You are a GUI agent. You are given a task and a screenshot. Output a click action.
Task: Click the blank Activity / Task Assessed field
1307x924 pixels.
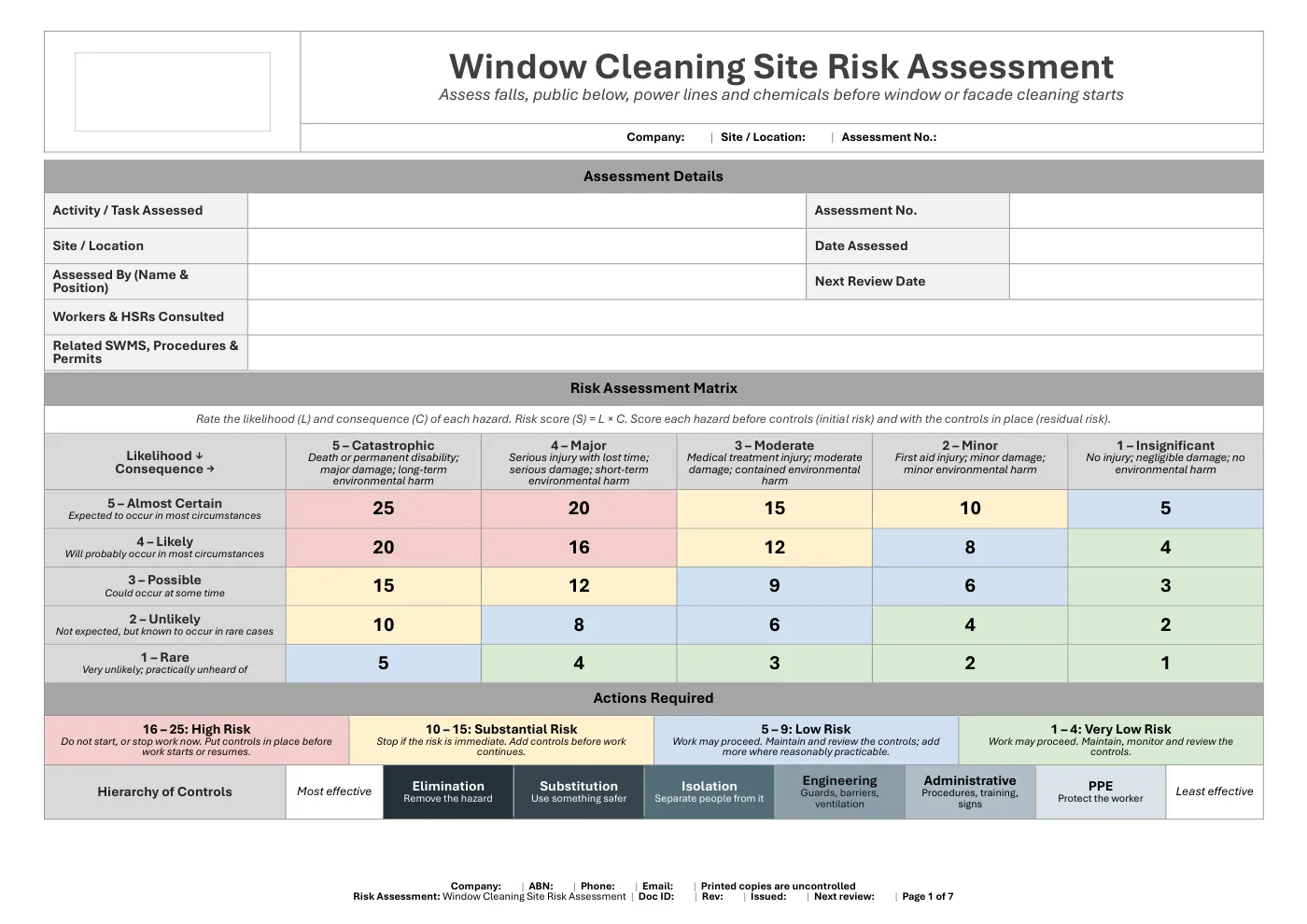tap(527, 211)
